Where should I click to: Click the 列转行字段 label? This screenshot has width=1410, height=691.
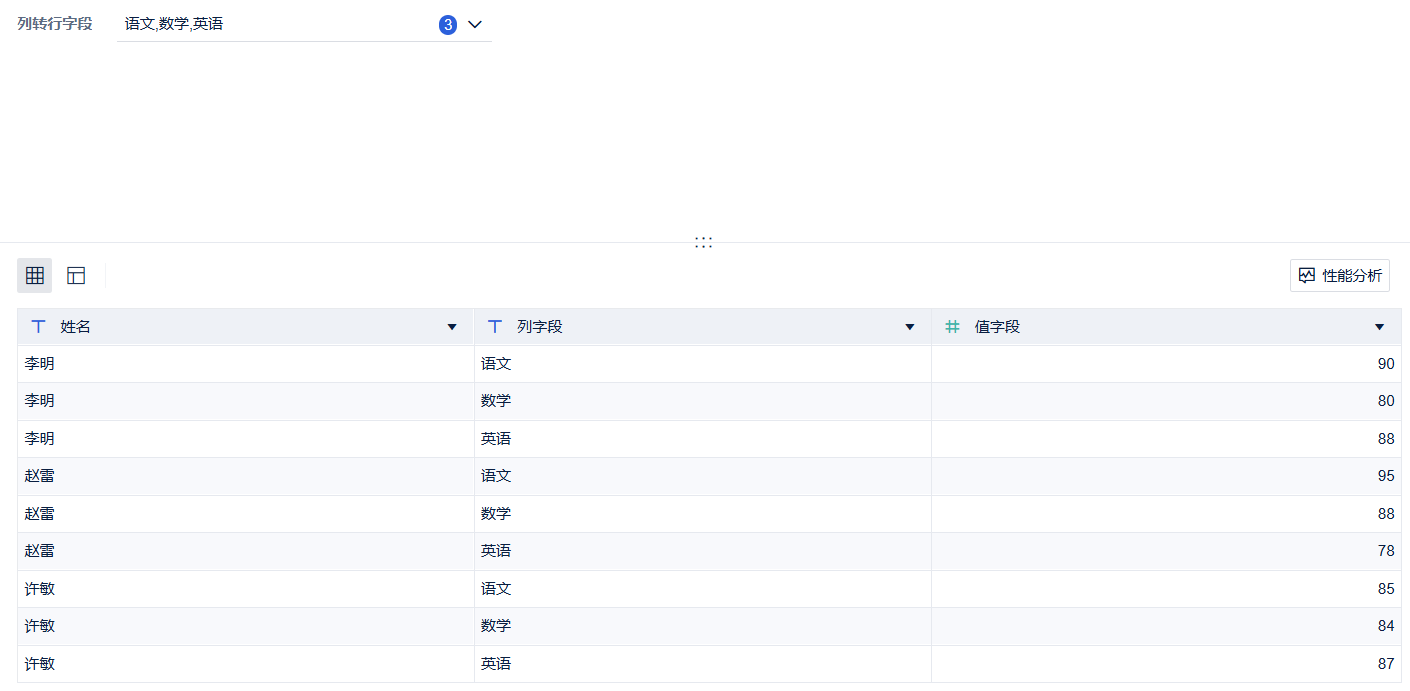tap(55, 24)
